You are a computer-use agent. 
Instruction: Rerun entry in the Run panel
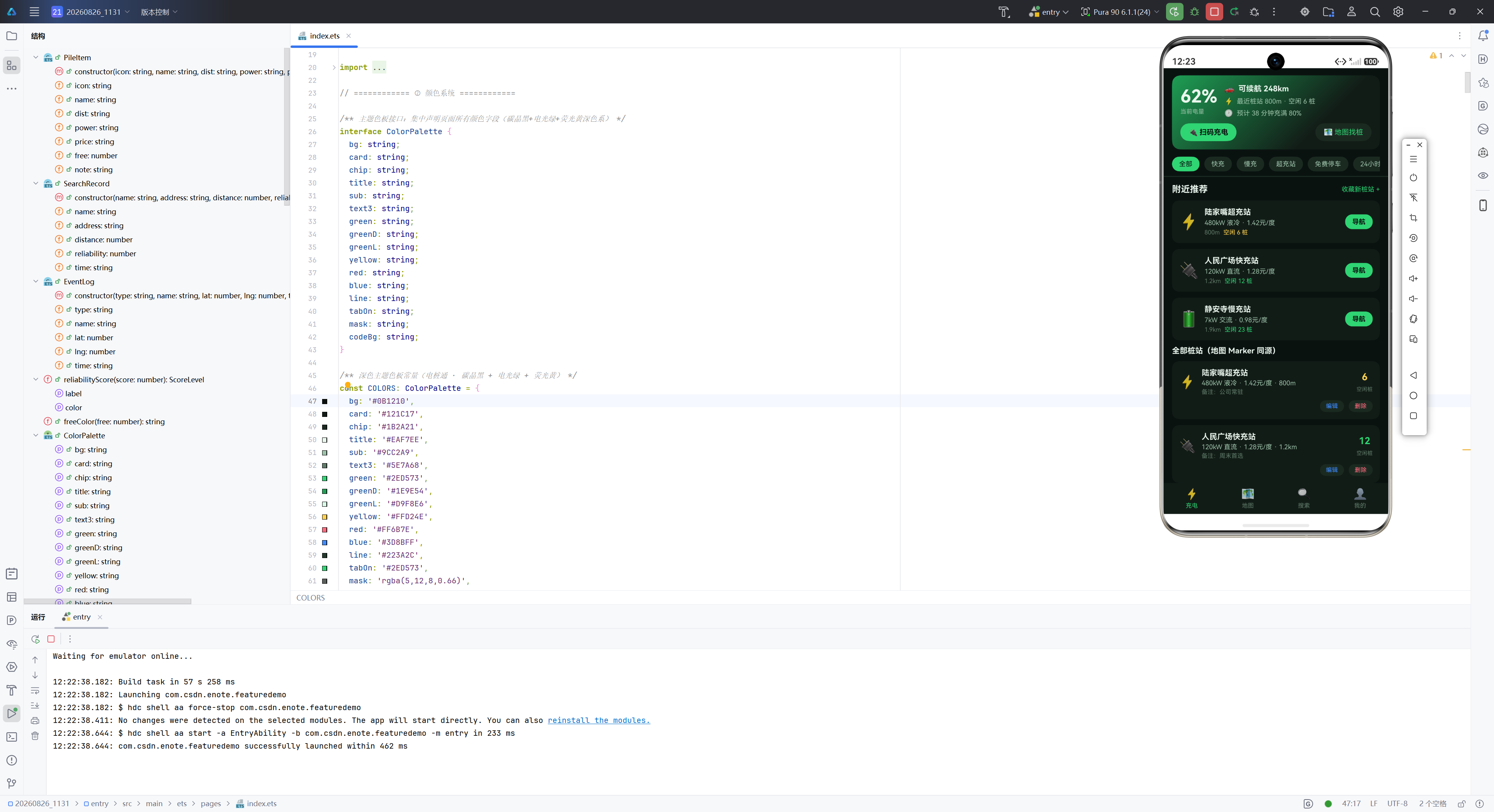pyautogui.click(x=35, y=639)
